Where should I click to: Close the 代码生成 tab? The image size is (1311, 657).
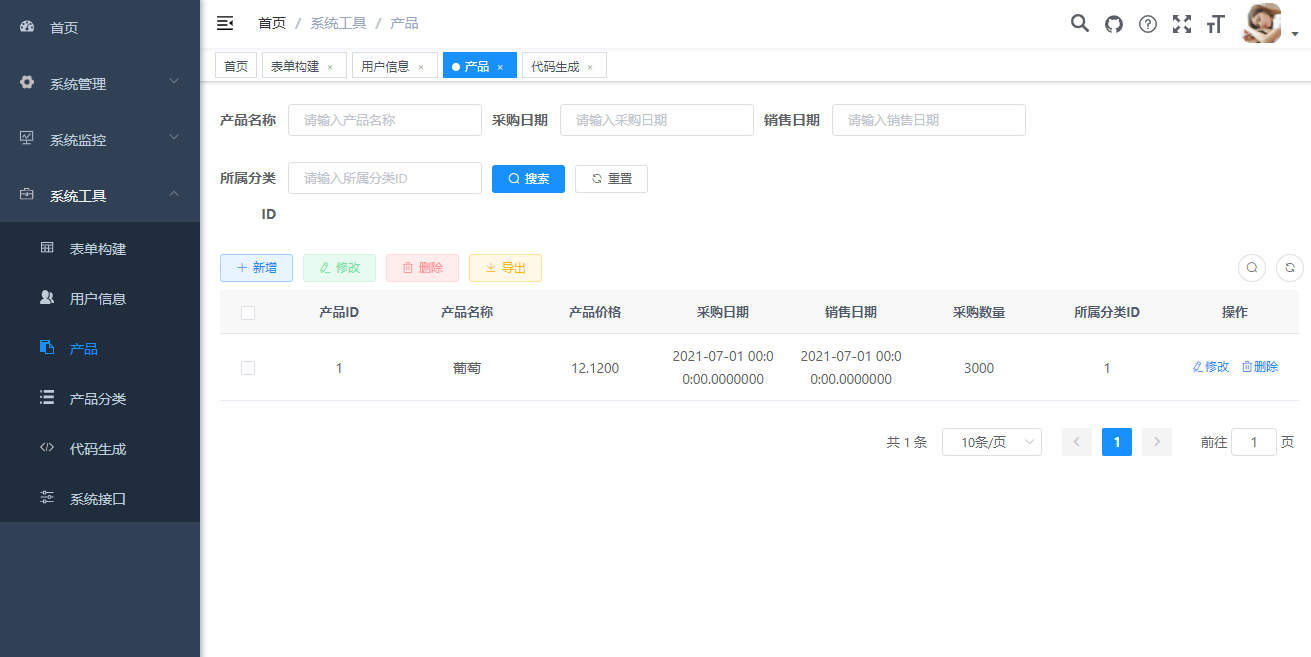(x=590, y=67)
